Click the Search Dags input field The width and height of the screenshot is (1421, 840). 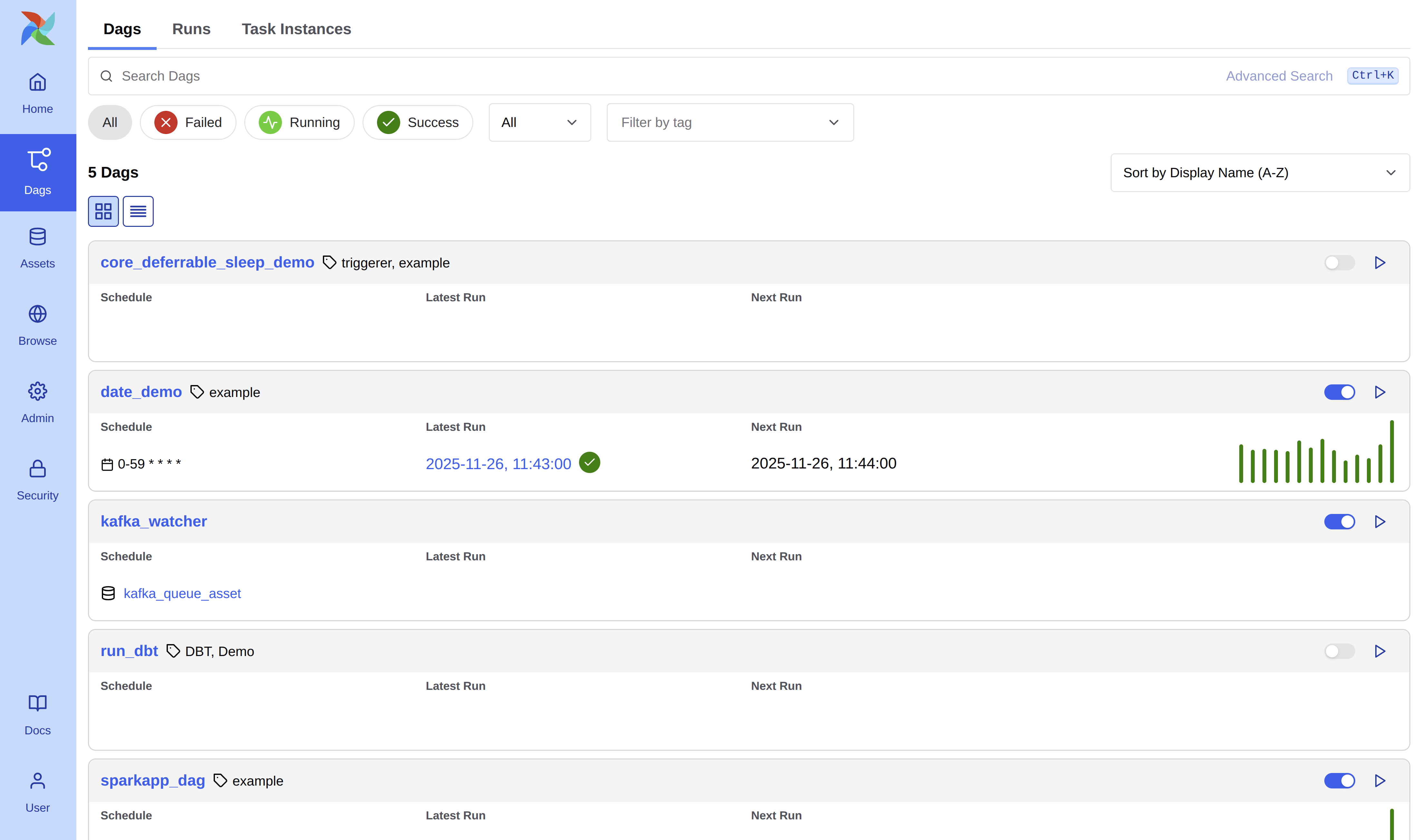(x=566, y=76)
